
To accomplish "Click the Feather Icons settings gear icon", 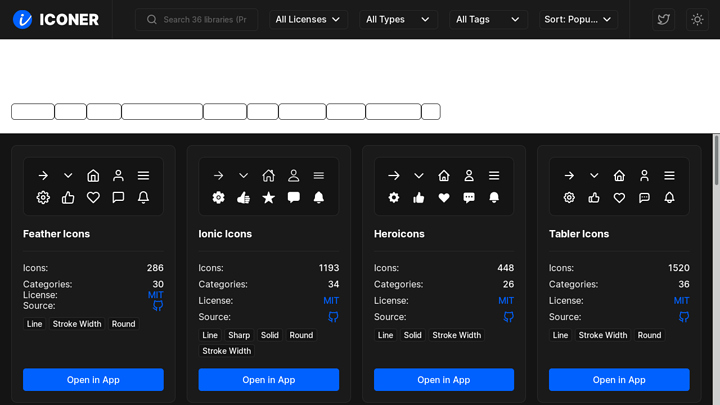I will click(43, 197).
